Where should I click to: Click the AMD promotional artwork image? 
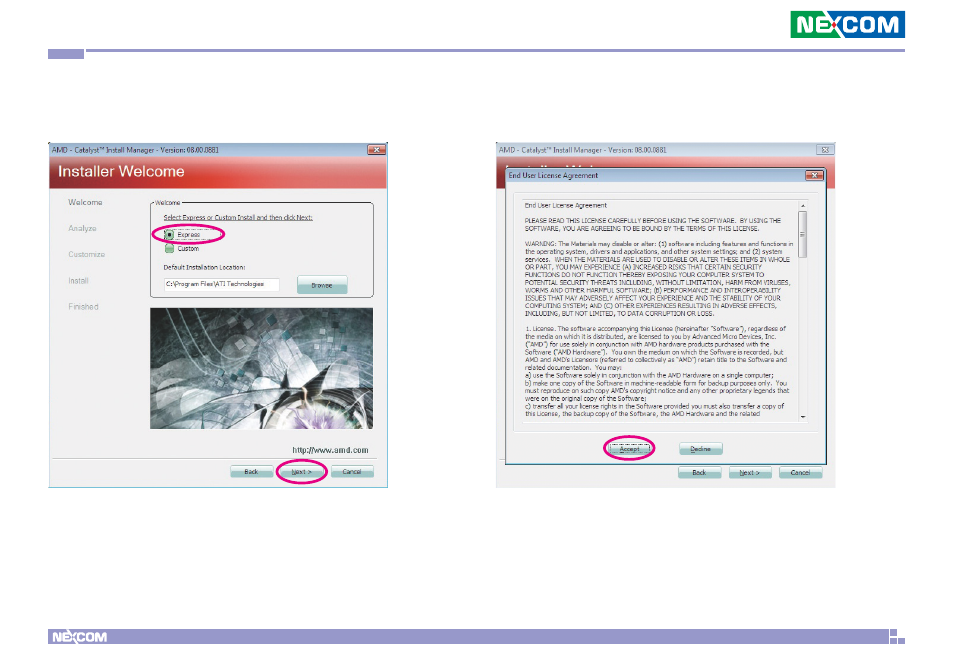[x=262, y=368]
